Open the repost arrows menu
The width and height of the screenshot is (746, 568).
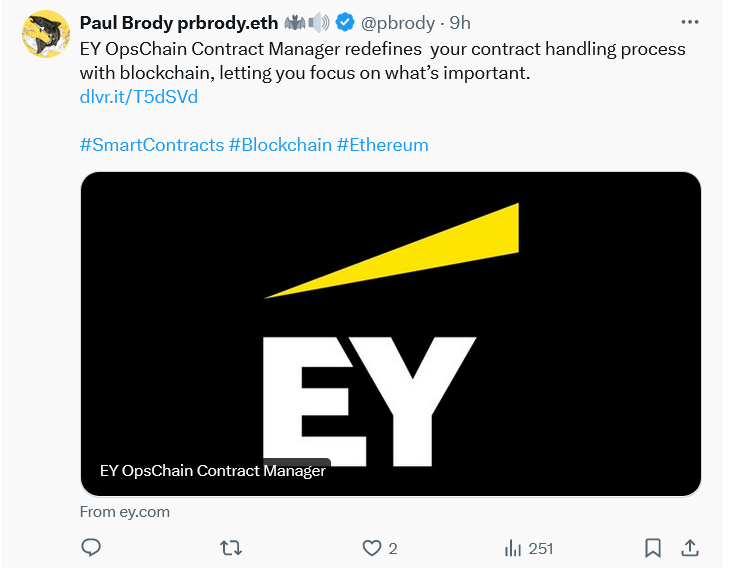pos(230,548)
